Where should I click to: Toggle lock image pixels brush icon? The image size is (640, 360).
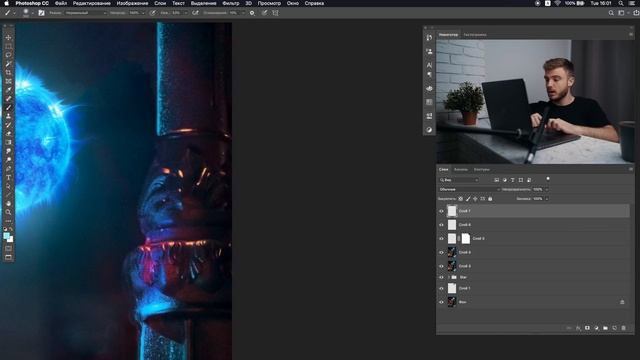click(x=468, y=199)
